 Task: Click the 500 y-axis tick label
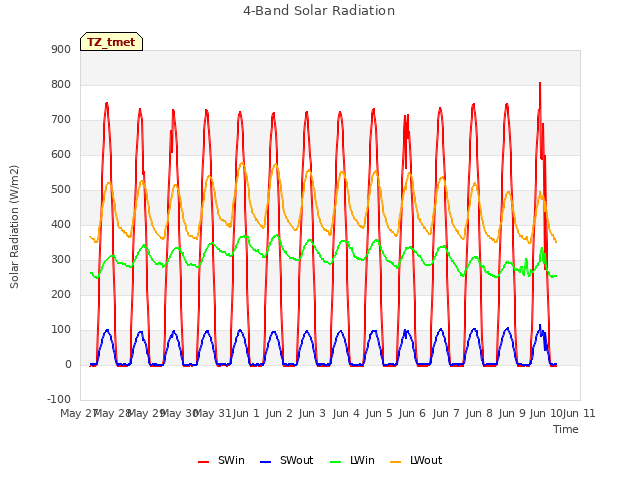click(61, 189)
